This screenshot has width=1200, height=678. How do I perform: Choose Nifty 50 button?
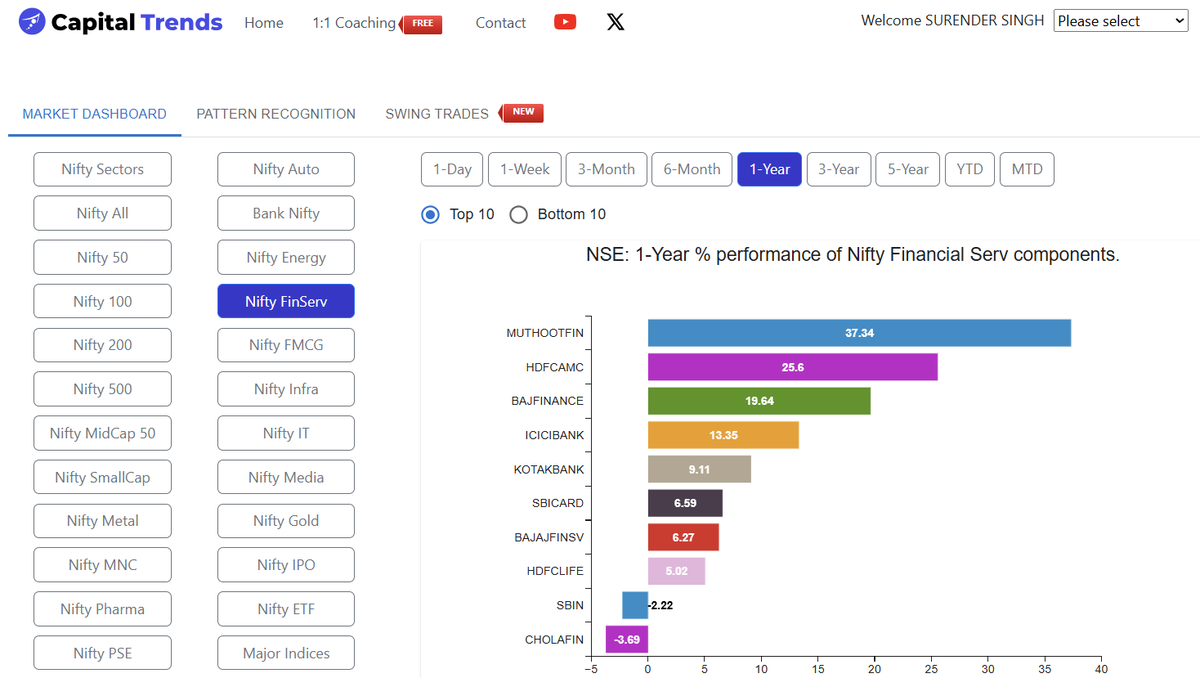click(102, 257)
